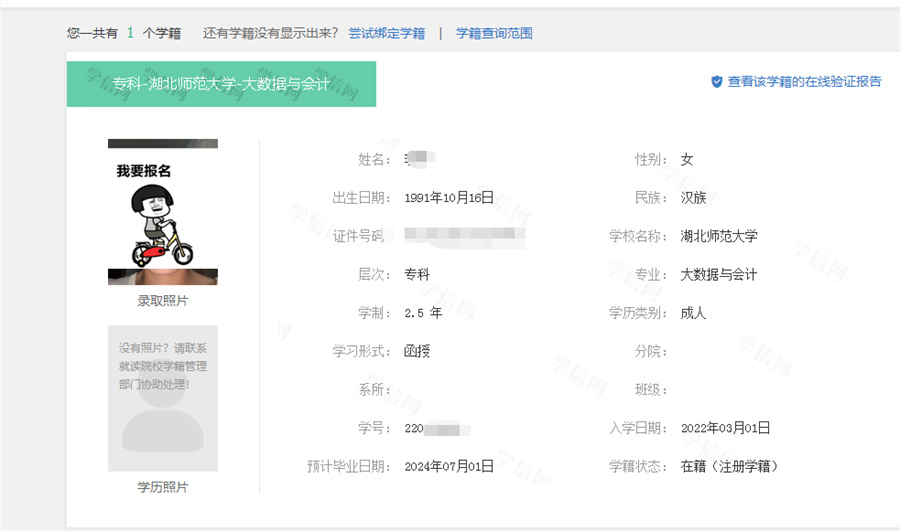Select the 专科-湖北师范大学-大数据与会计 tab

tap(222, 84)
